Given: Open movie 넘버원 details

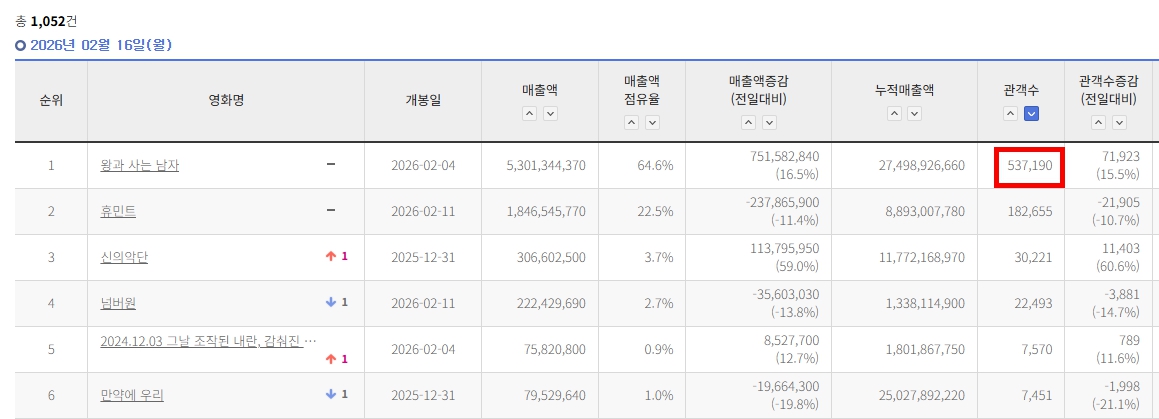Looking at the screenshot, I should pos(118,303).
